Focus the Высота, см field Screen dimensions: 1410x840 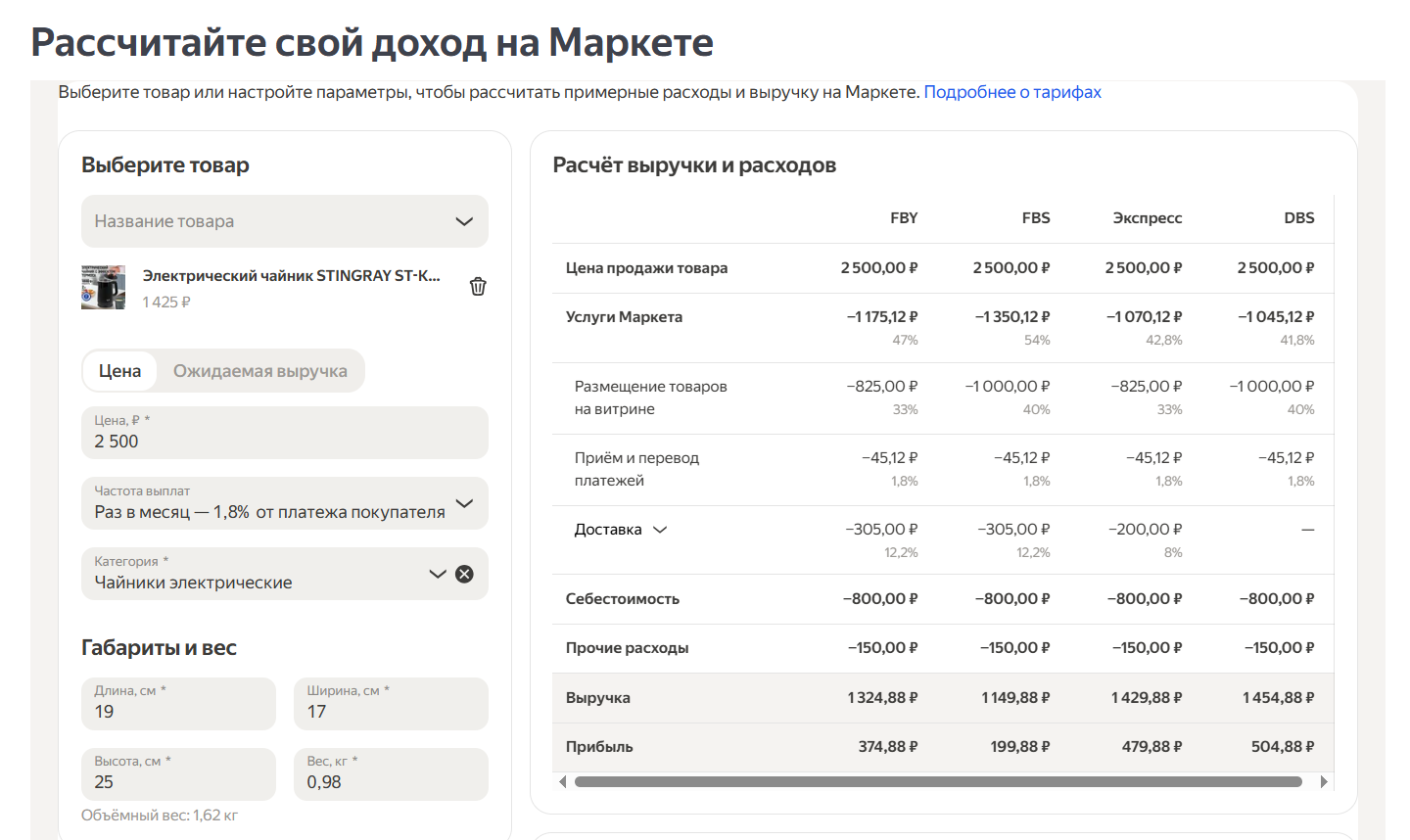[178, 782]
